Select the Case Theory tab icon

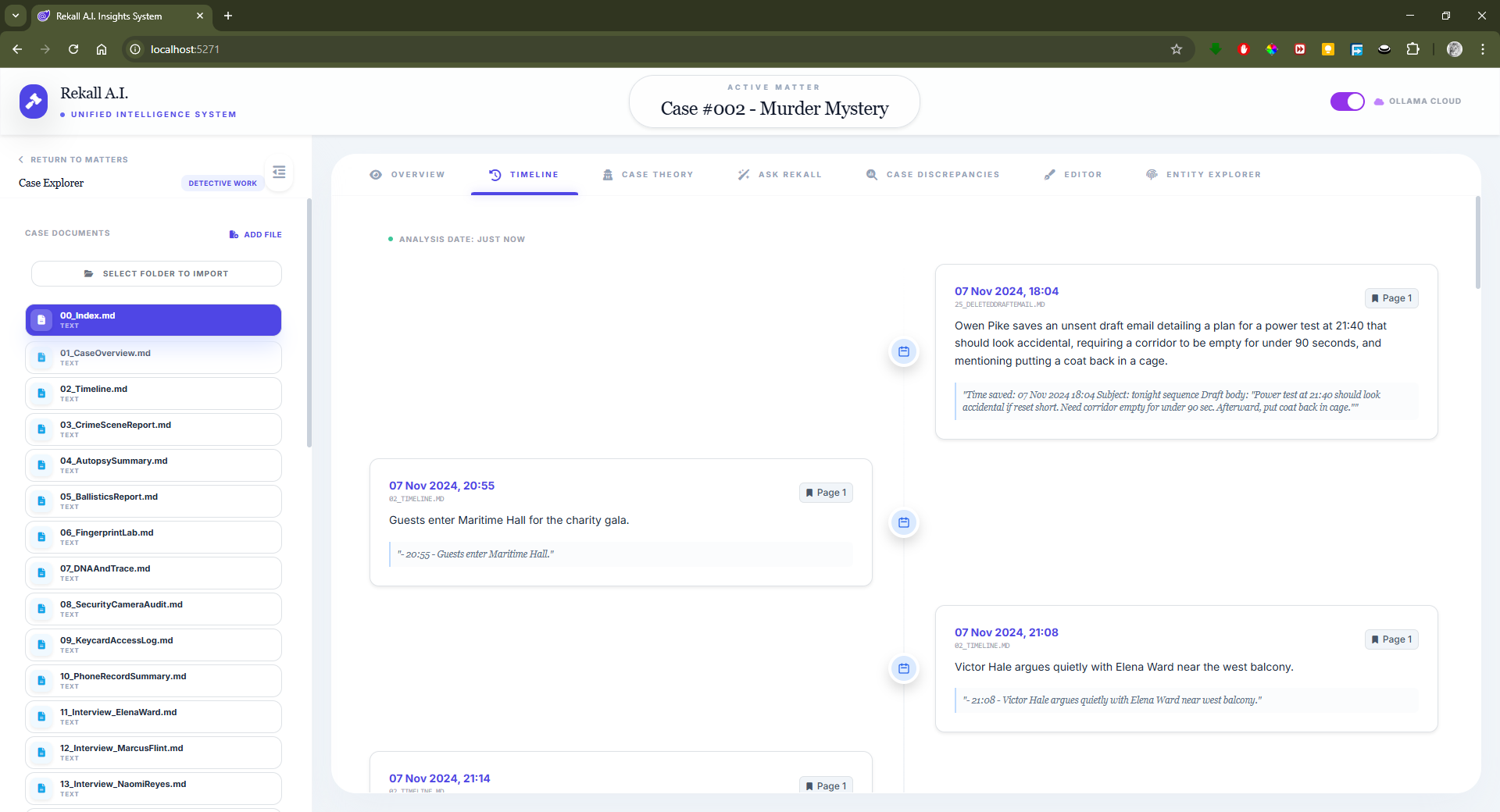click(x=608, y=174)
